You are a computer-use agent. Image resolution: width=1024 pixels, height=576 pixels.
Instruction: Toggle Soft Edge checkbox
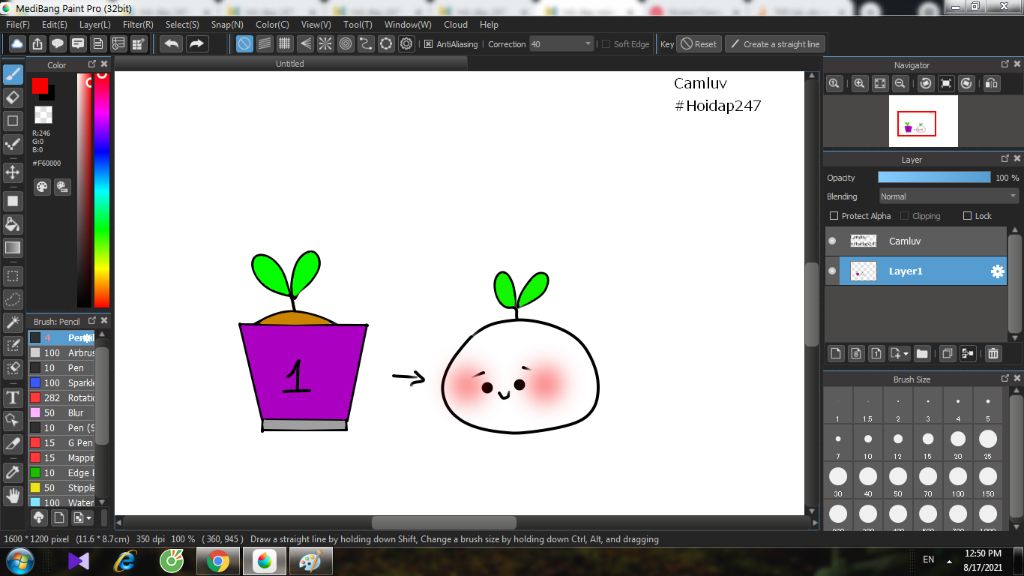coord(605,44)
